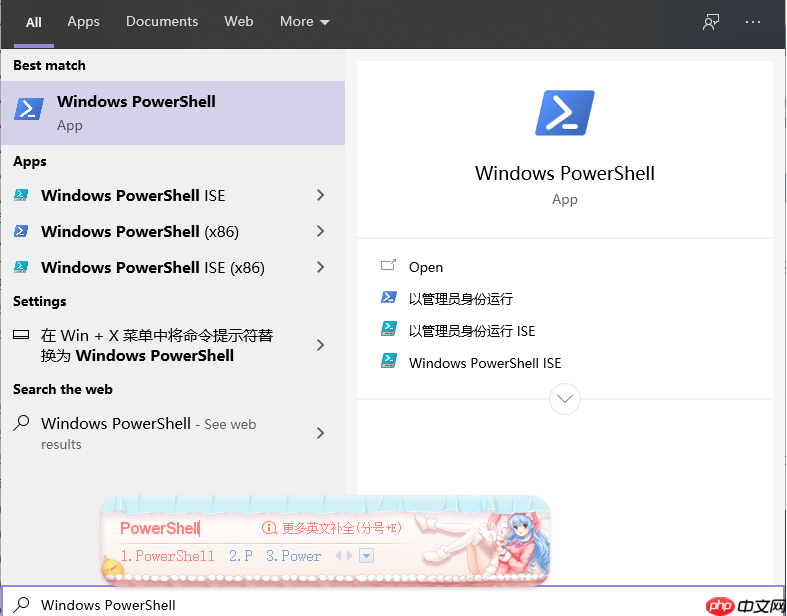This screenshot has height=616, width=787.
Task: Click the Open action window icon
Action: point(388,265)
